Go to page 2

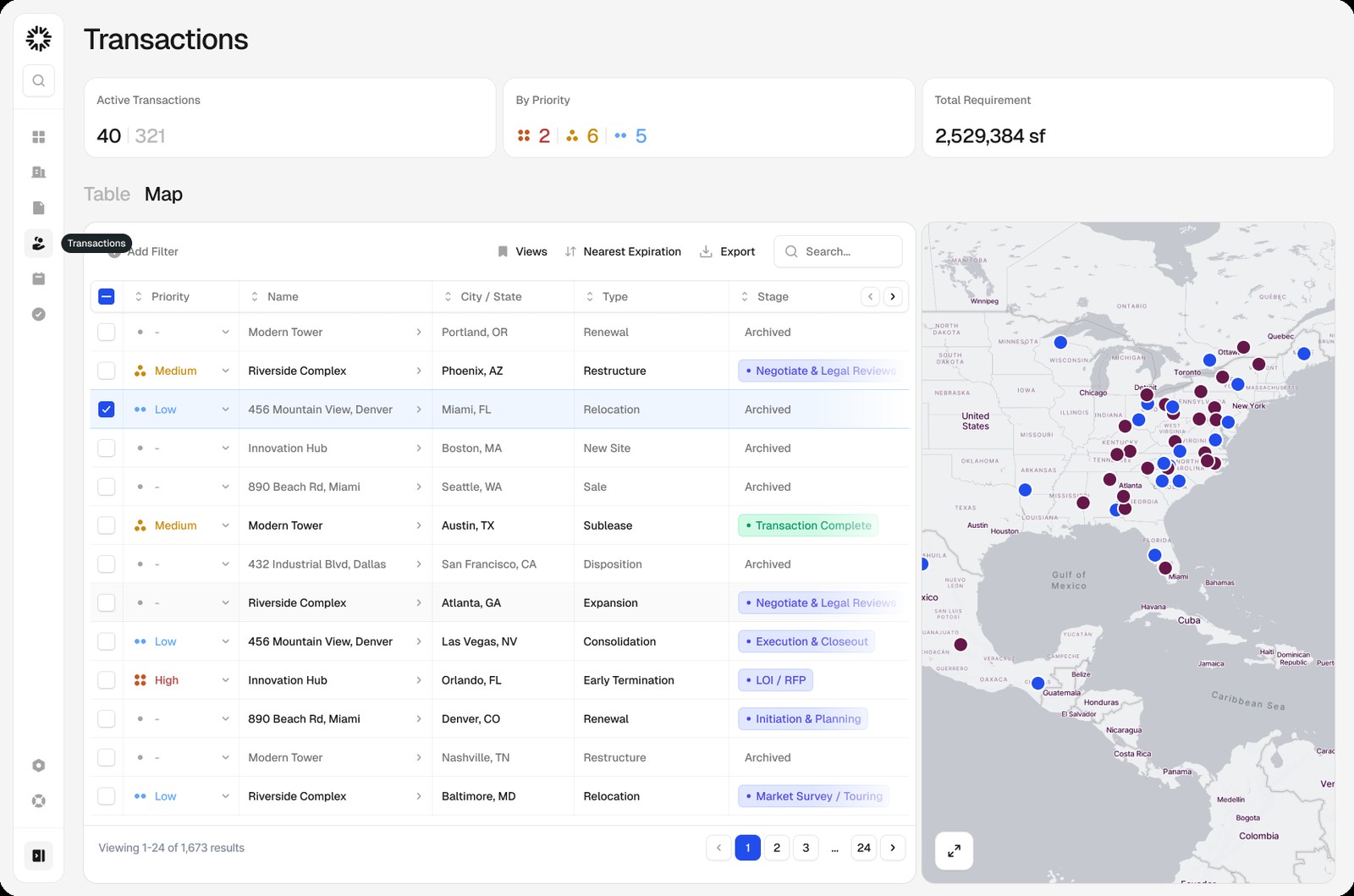777,848
